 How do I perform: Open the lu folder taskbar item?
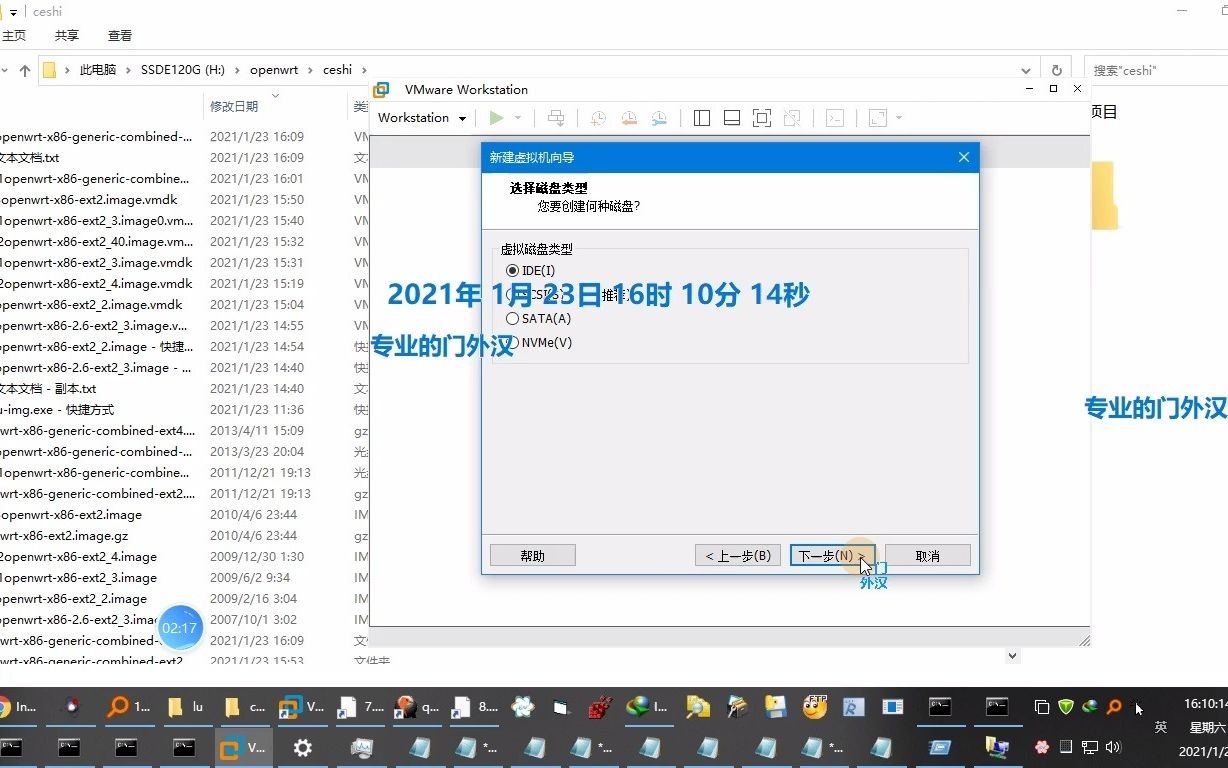[185, 707]
